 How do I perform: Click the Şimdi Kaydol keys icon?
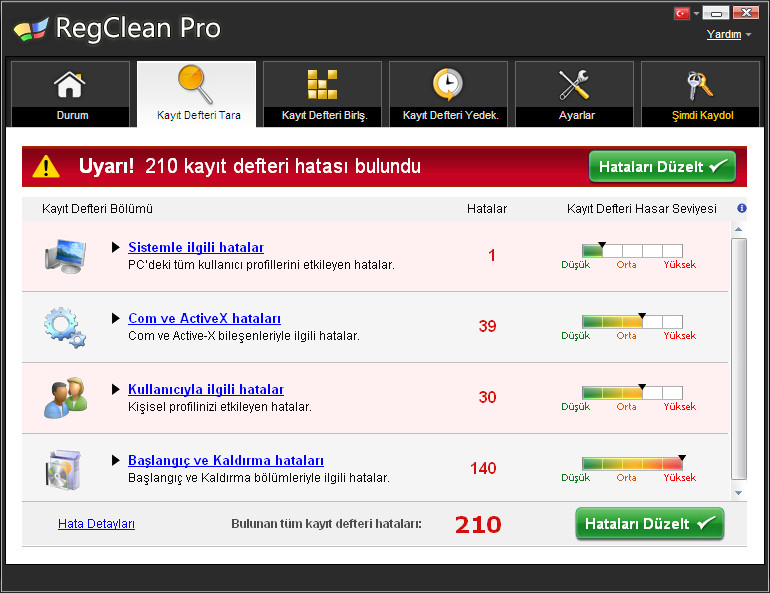pyautogui.click(x=701, y=84)
